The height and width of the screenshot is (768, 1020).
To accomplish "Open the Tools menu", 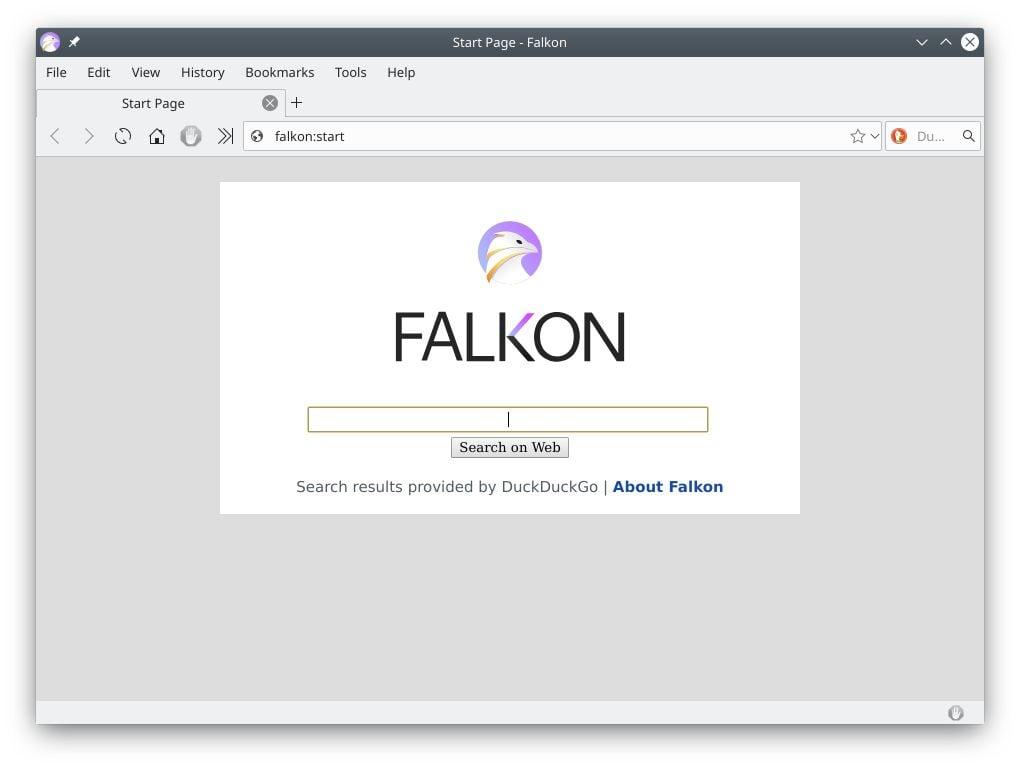I will click(x=351, y=72).
